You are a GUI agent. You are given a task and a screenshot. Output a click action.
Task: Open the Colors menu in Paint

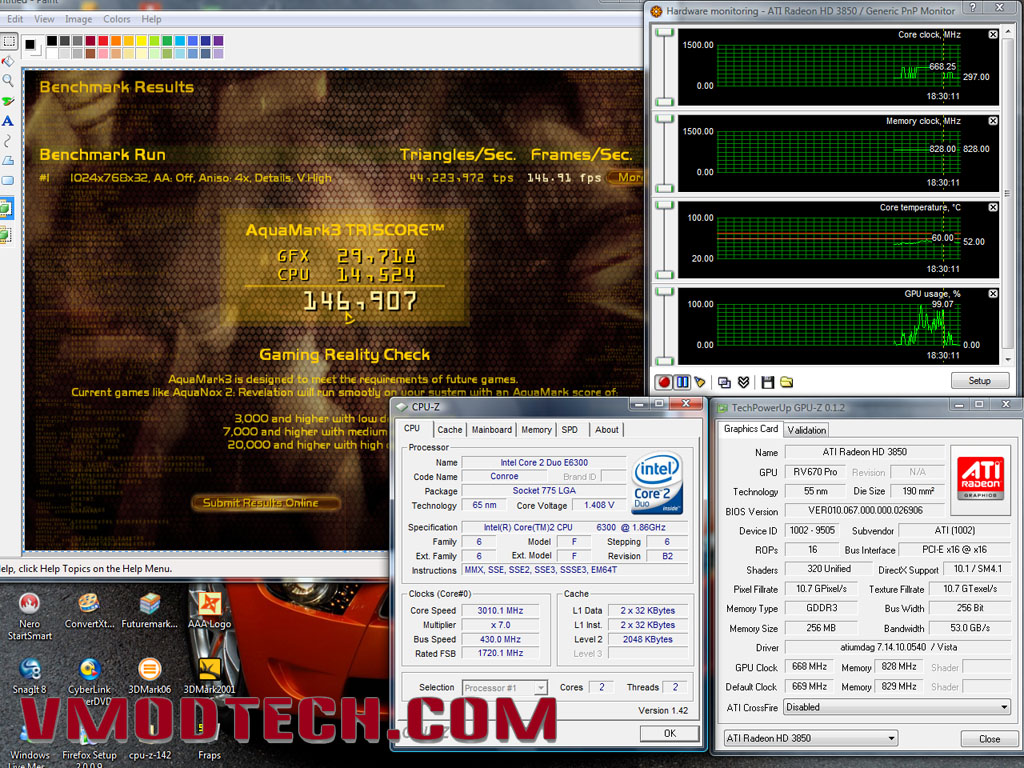[x=117, y=19]
